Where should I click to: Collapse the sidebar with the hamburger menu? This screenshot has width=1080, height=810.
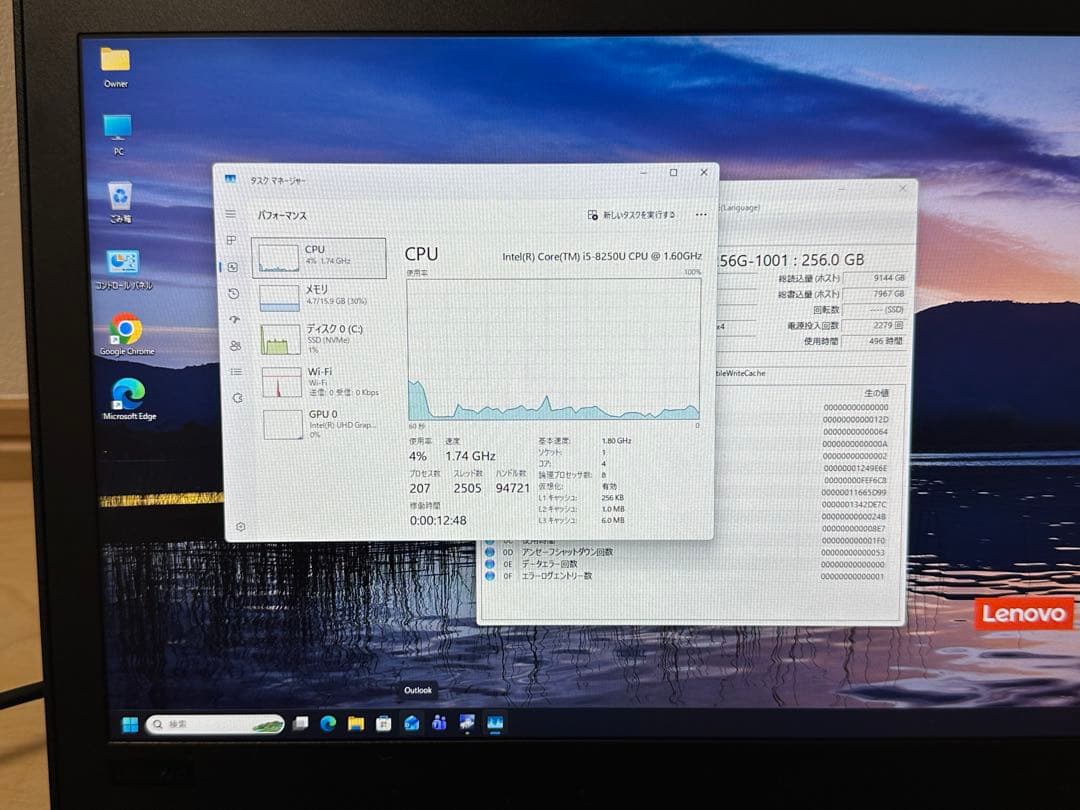click(230, 212)
